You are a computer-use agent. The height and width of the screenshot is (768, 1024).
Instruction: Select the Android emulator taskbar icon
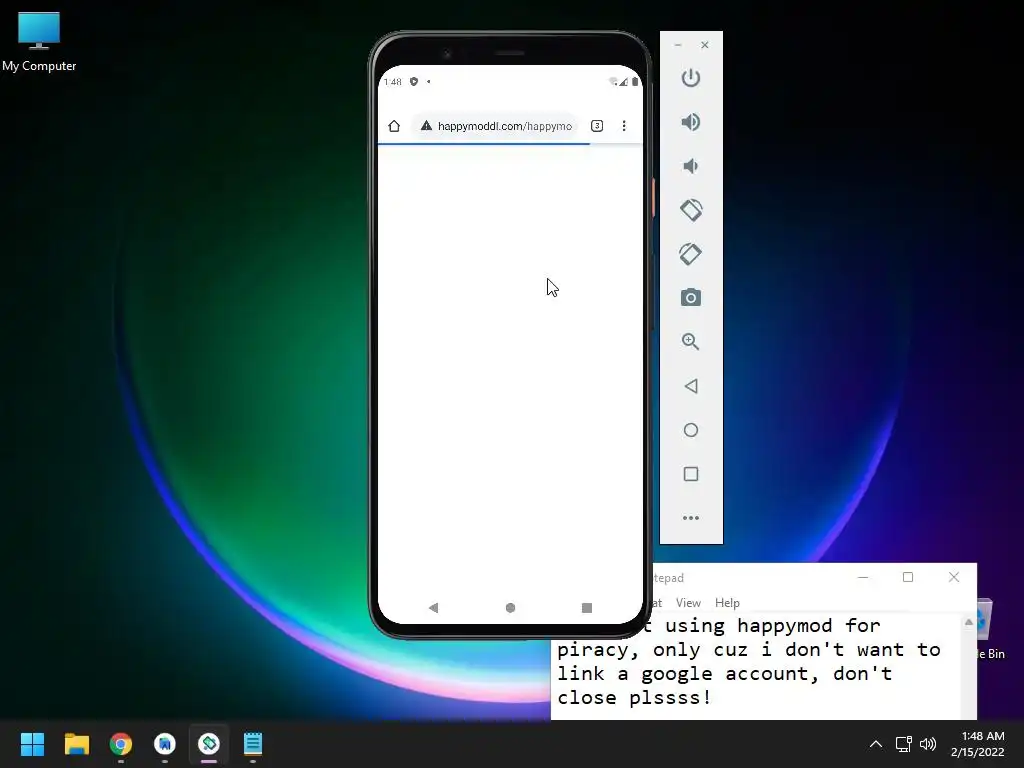[x=209, y=744]
